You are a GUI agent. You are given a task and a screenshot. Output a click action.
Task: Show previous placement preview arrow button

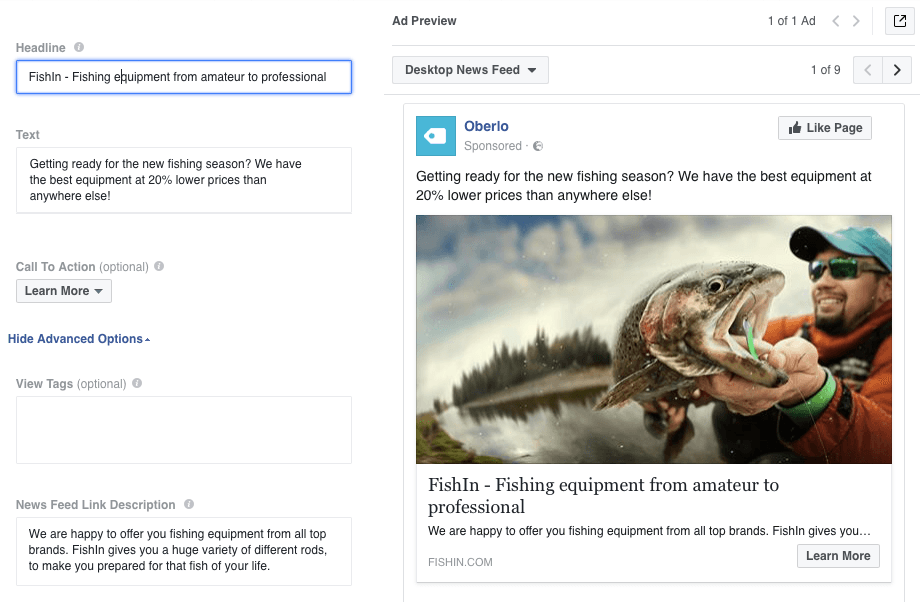tap(868, 70)
